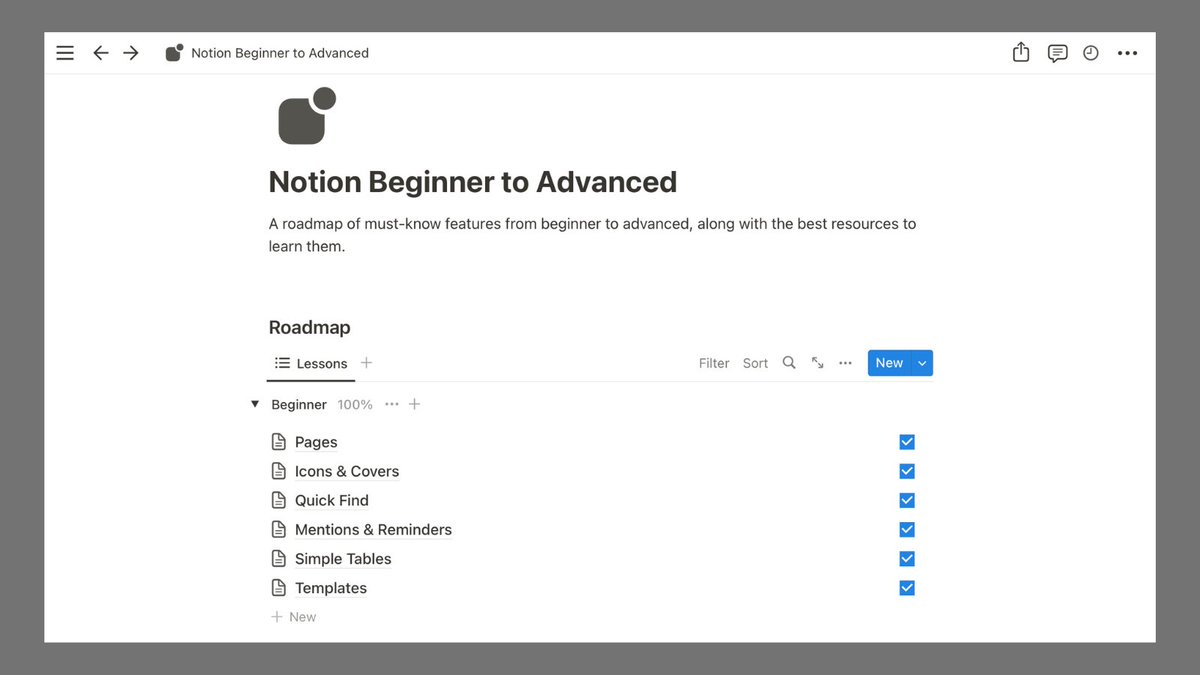Click the 100% progress value

tap(355, 404)
